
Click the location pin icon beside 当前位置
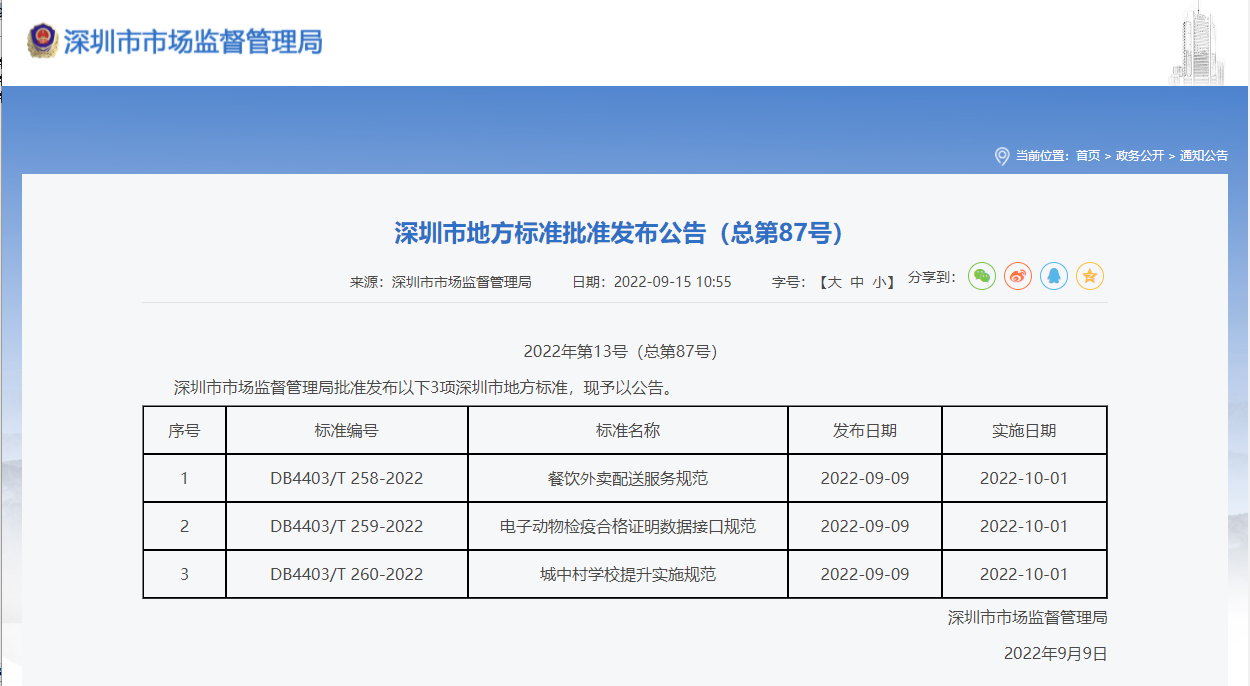pos(1002,156)
